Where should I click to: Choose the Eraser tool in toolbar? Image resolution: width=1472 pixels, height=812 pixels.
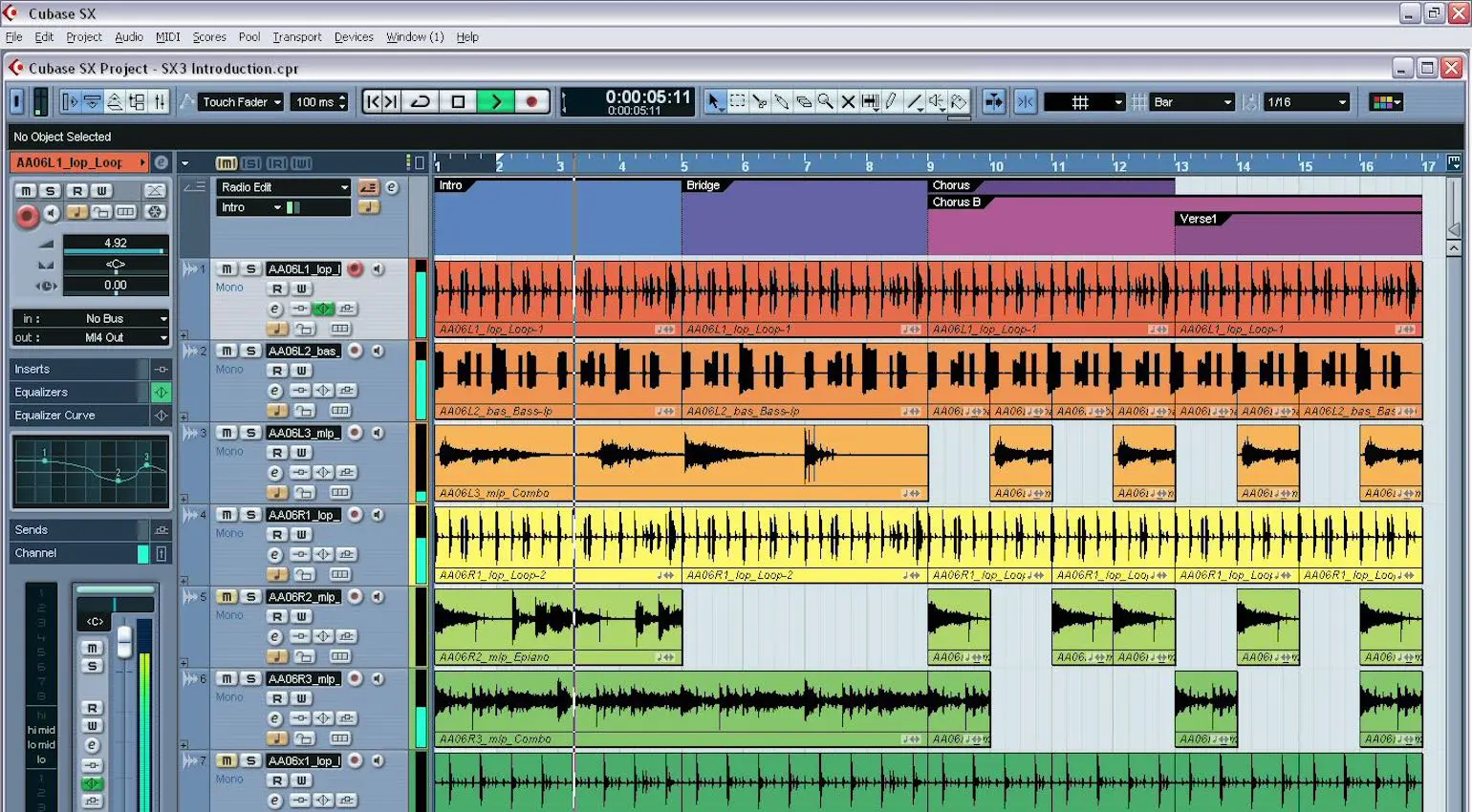tap(804, 102)
